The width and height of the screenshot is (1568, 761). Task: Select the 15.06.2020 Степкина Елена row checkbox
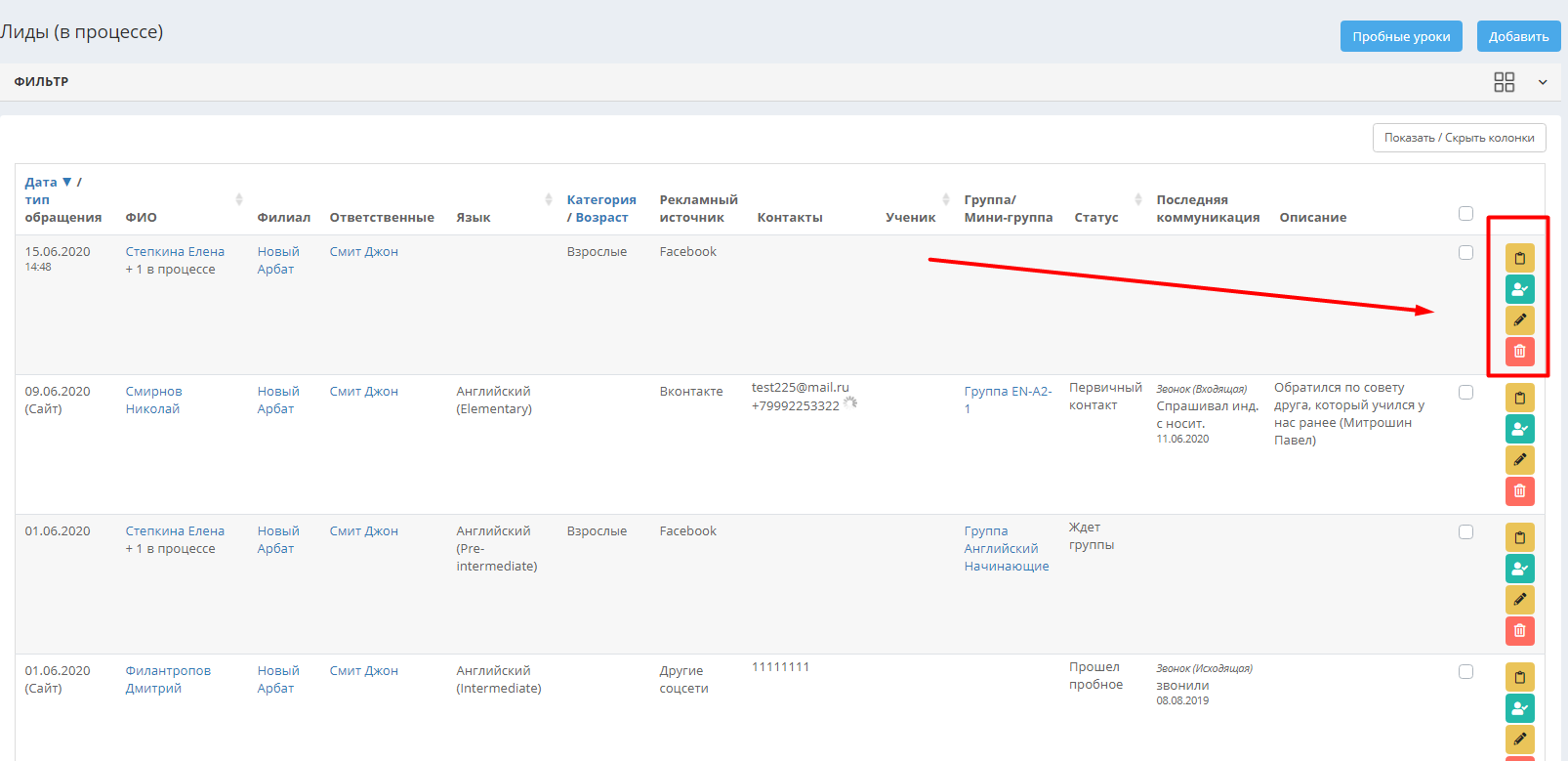click(x=1465, y=252)
